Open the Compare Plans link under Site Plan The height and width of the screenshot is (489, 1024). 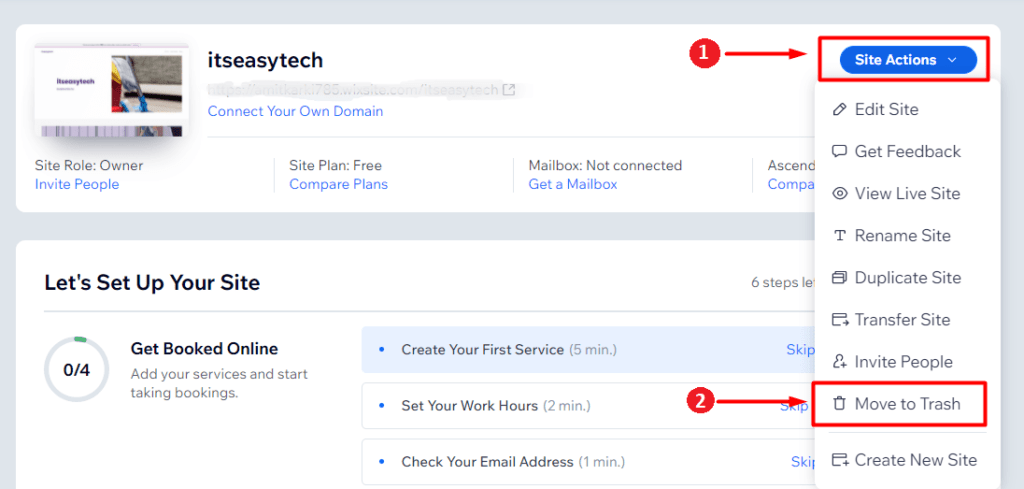pos(338,184)
